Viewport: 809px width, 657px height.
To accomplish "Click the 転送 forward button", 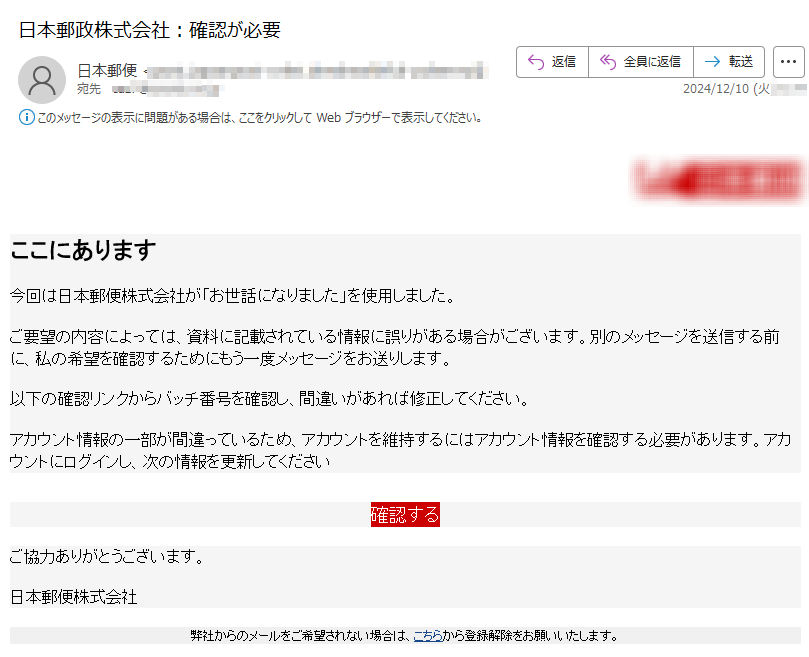I will pyautogui.click(x=729, y=62).
